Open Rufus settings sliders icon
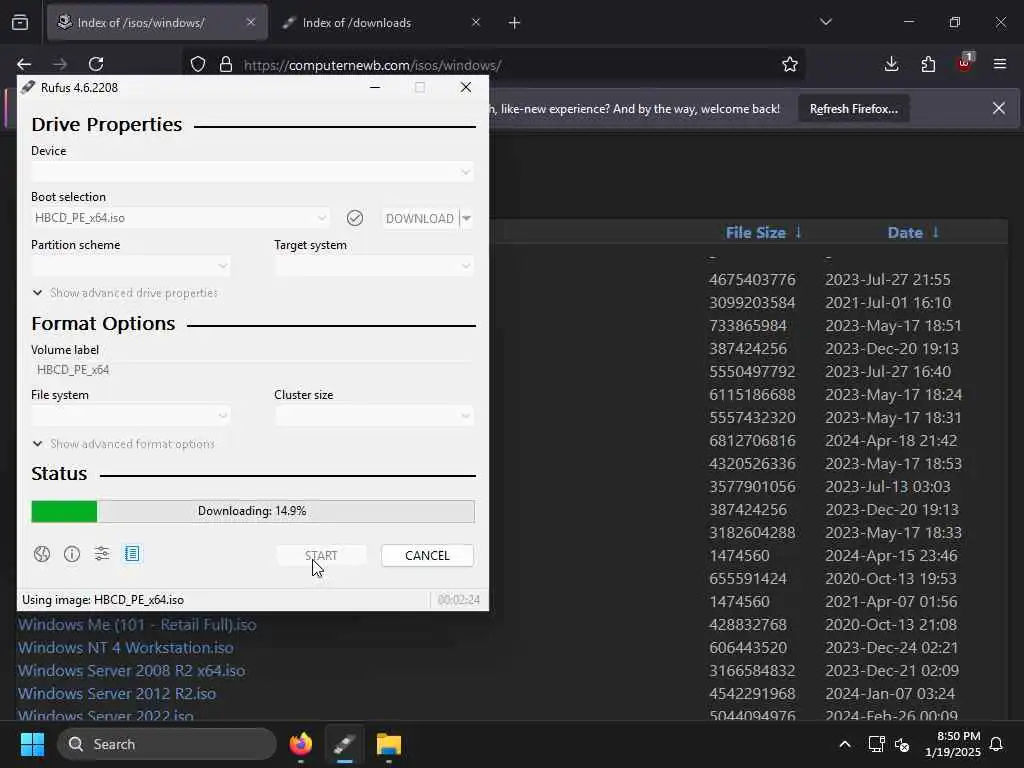Image resolution: width=1024 pixels, height=768 pixels. click(102, 554)
